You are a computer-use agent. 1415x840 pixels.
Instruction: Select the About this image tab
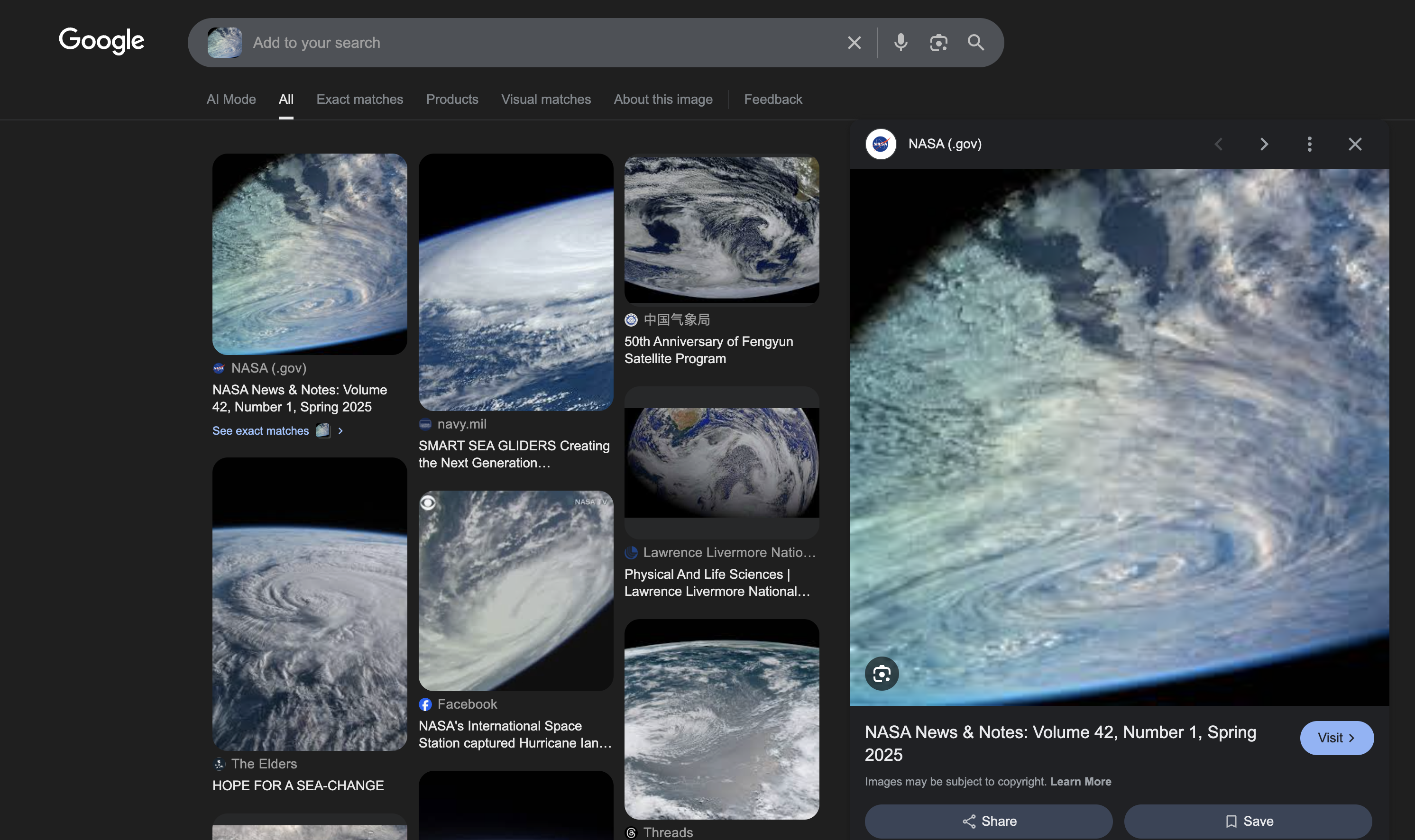click(662, 99)
